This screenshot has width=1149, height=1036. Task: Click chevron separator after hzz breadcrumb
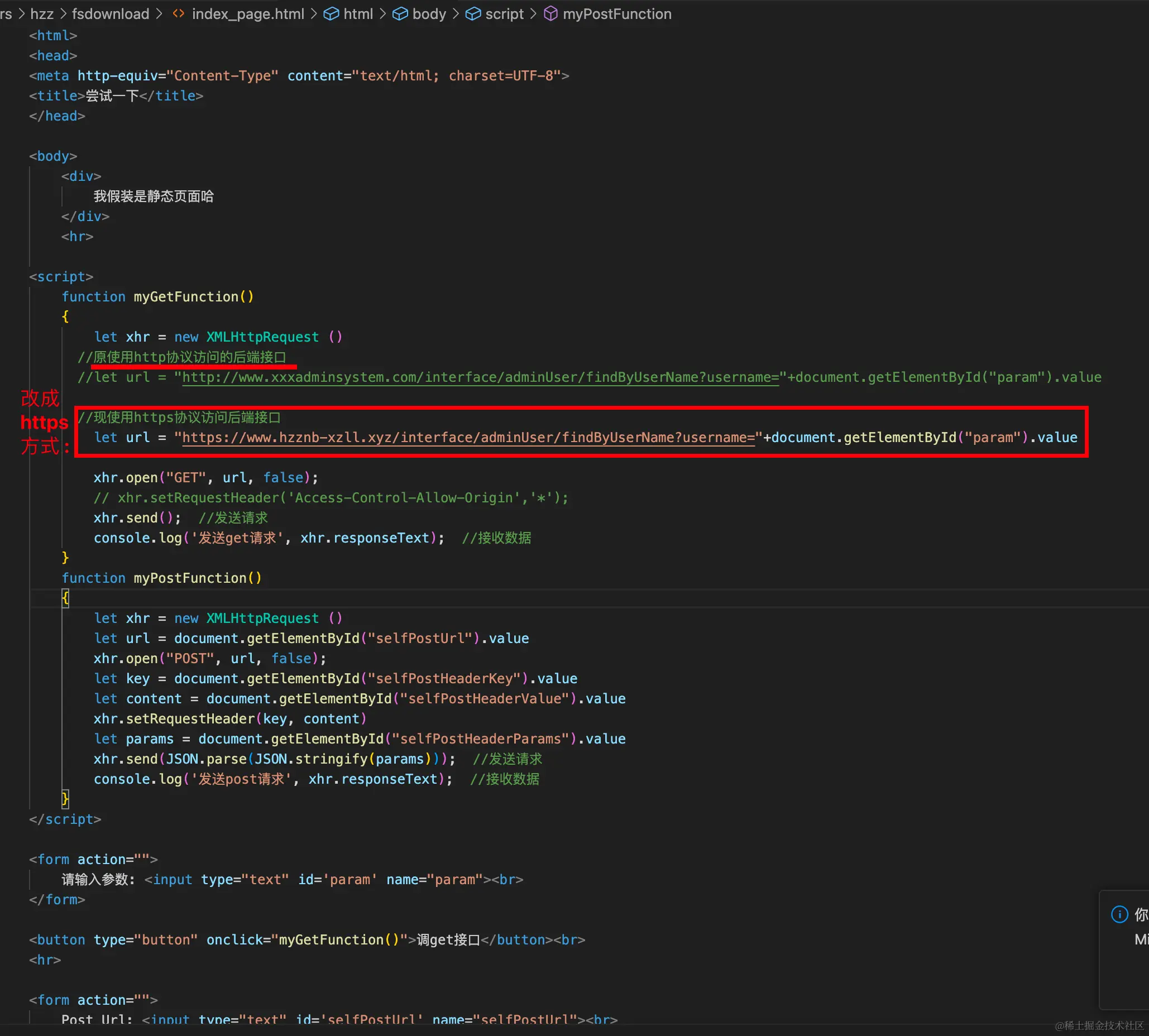coord(63,13)
